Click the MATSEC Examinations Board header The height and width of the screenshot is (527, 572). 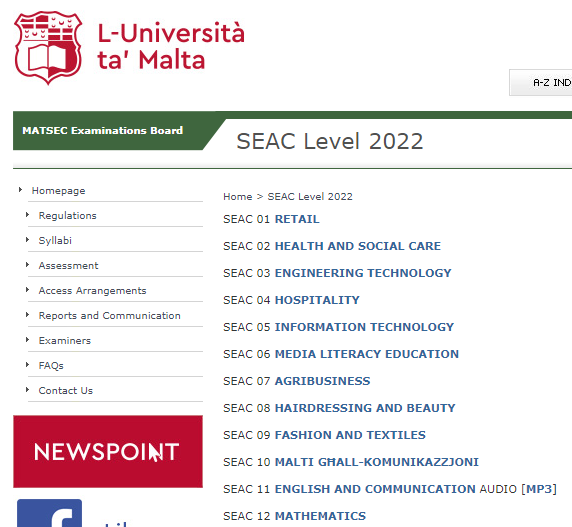click(x=103, y=130)
